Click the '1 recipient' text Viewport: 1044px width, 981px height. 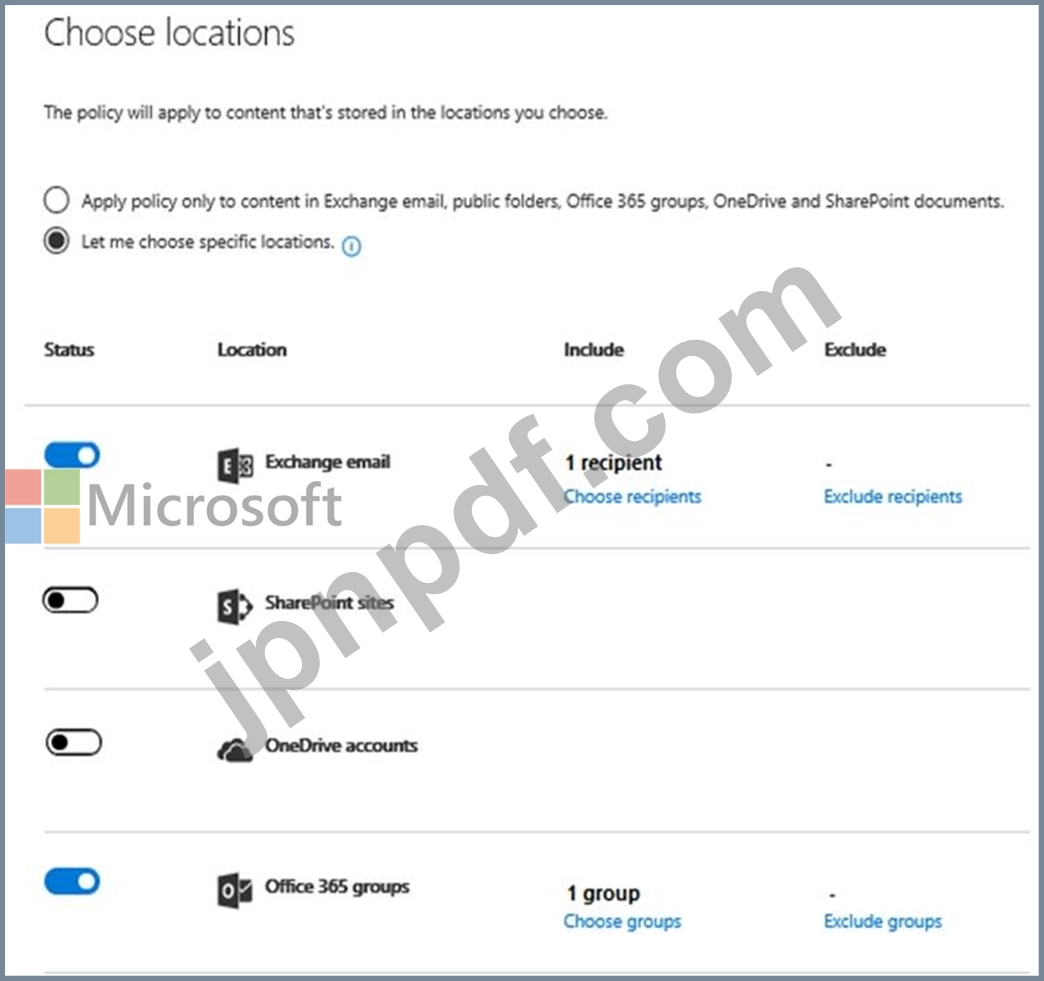(x=613, y=462)
